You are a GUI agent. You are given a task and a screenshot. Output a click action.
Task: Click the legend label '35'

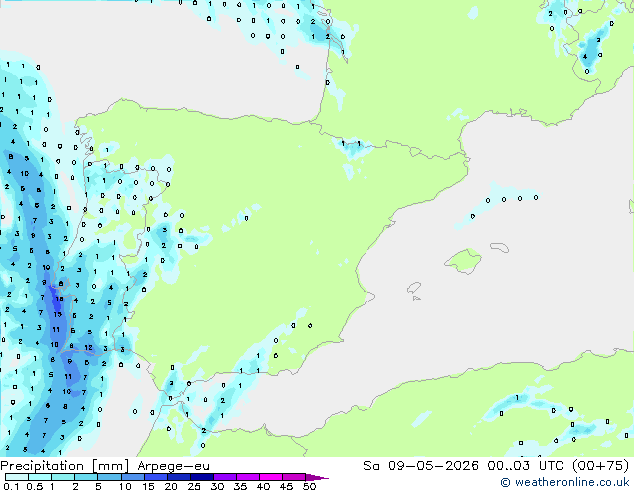coord(240,486)
